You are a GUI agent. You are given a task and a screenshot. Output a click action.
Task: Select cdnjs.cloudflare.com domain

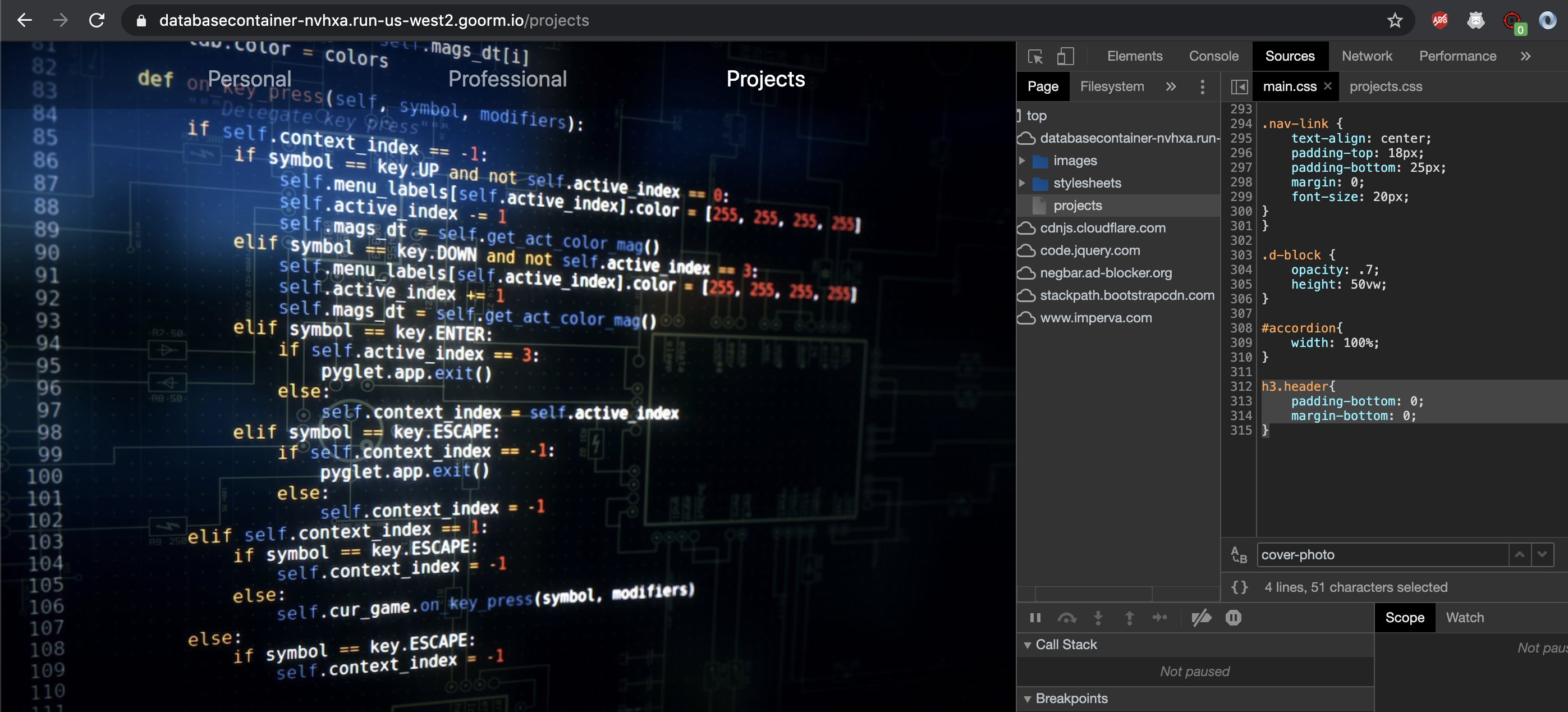(x=1119, y=229)
